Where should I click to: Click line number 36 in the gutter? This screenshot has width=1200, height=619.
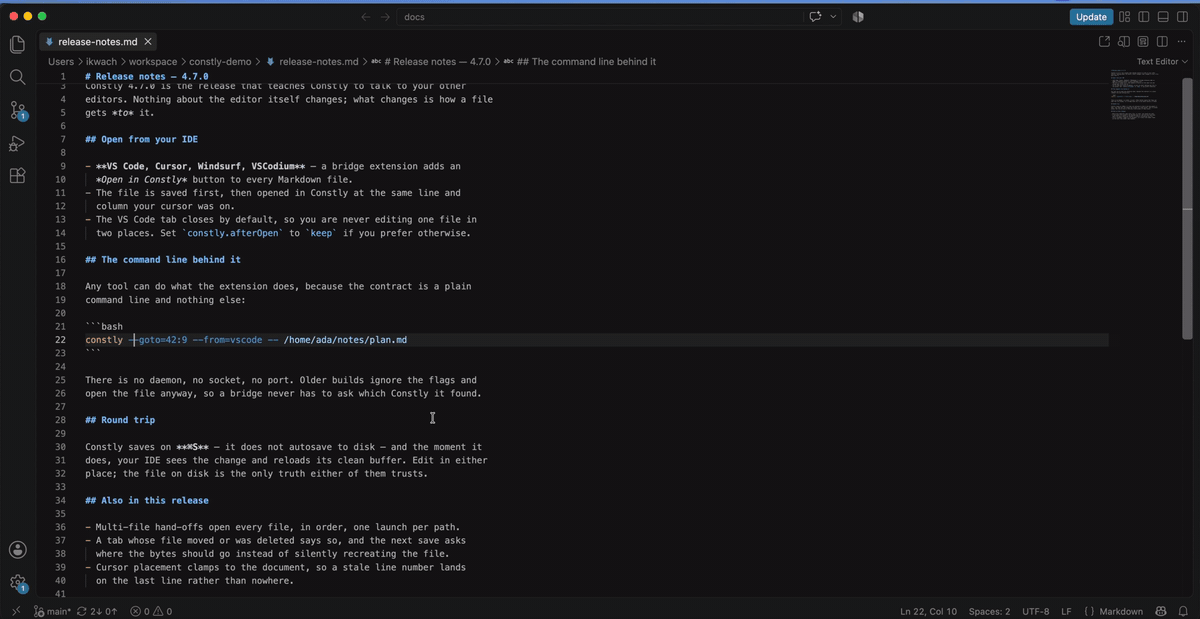[x=60, y=527]
